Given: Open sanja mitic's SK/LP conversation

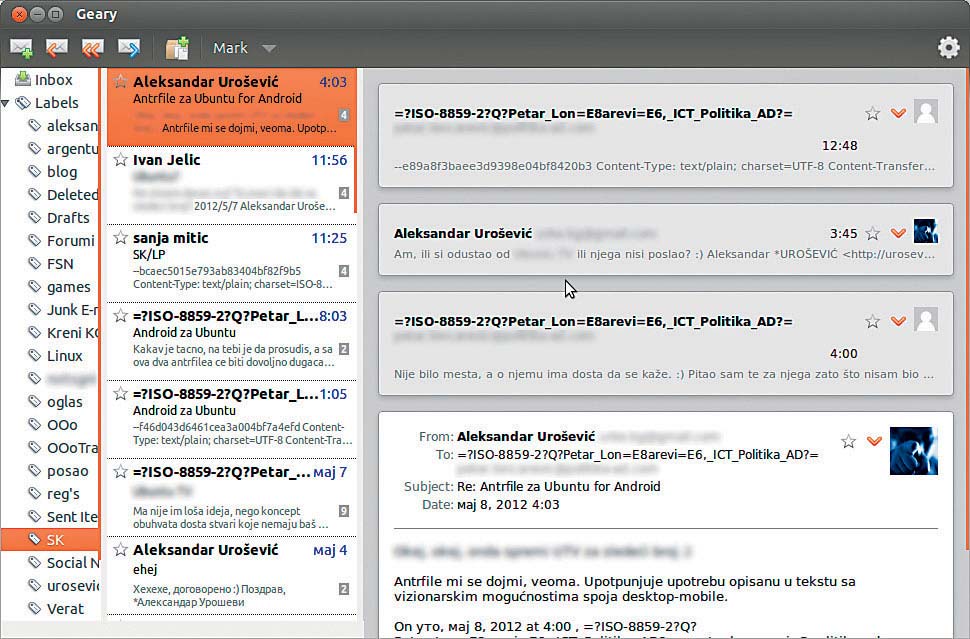Looking at the screenshot, I should (x=231, y=263).
